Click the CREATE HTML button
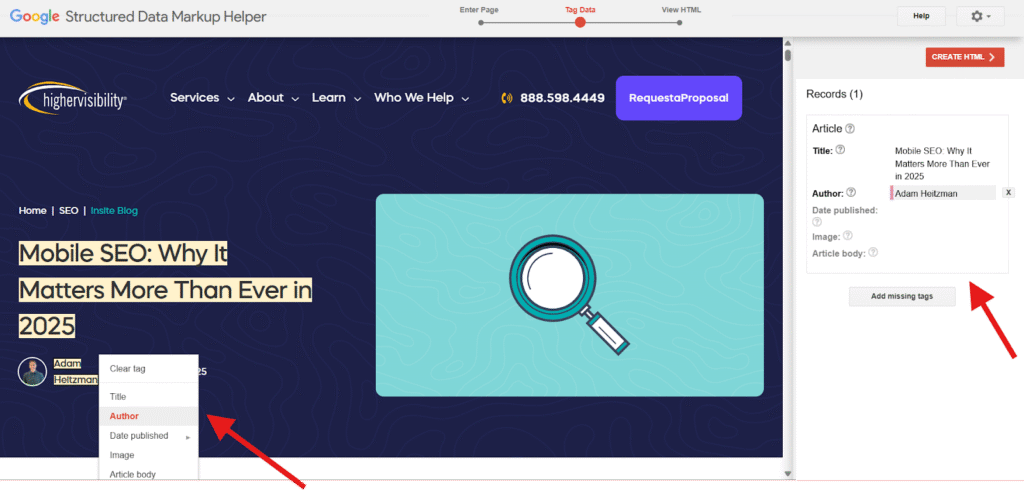 [965, 57]
